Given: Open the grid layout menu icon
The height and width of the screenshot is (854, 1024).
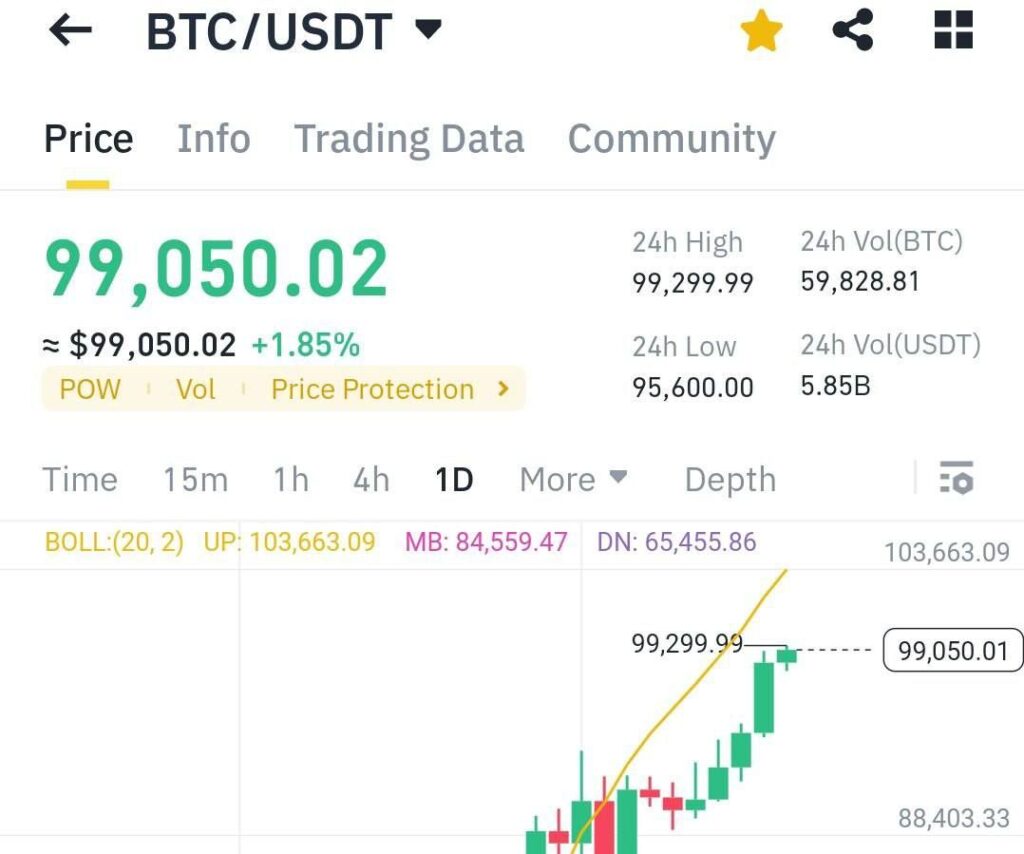Looking at the screenshot, I should (953, 31).
